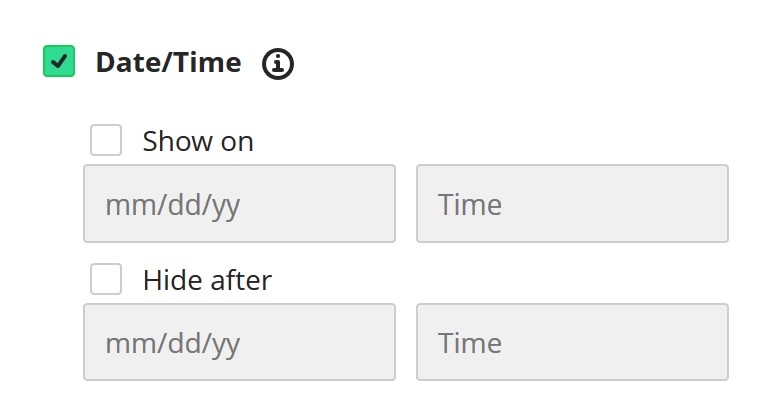Viewport: 758px width, 406px height.
Task: Click the Hide after Time field
Action: (572, 342)
